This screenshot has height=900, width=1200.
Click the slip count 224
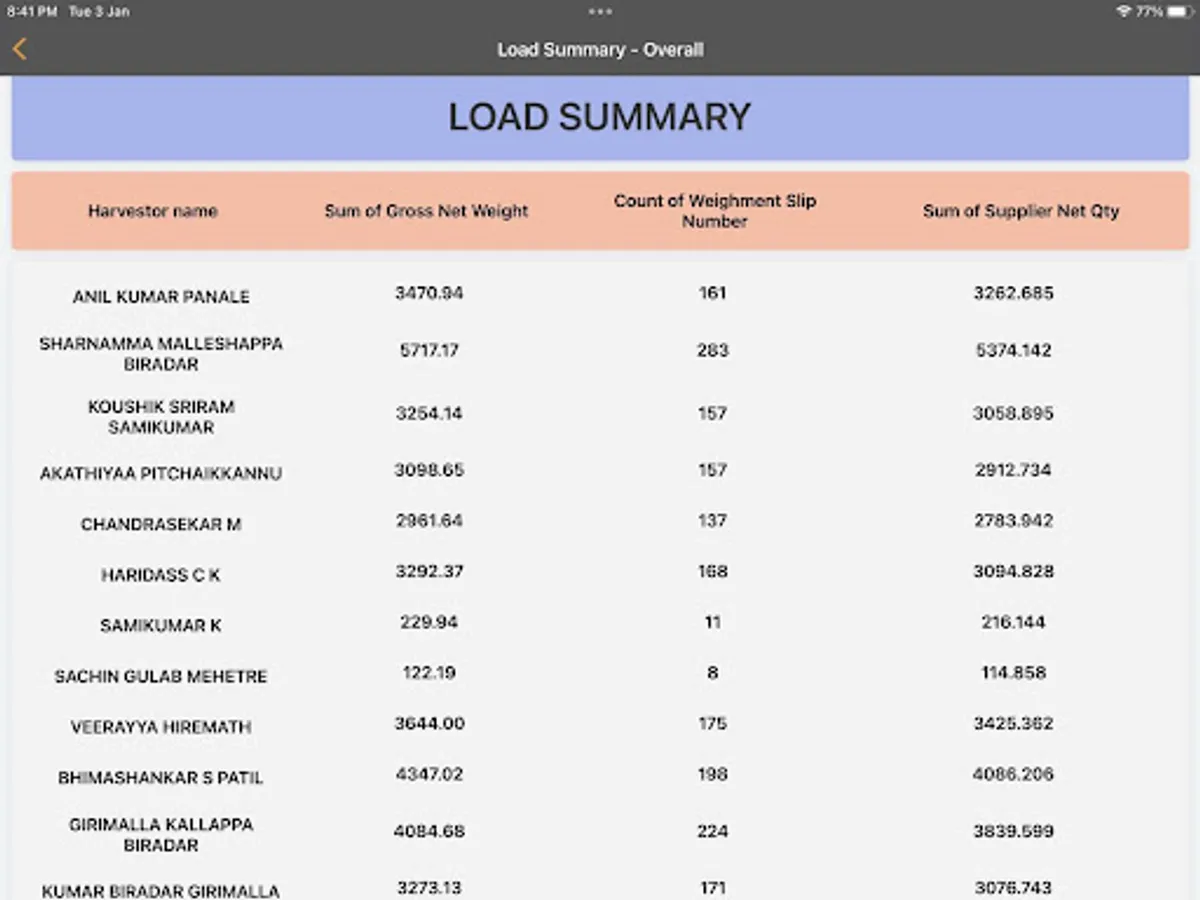click(712, 831)
